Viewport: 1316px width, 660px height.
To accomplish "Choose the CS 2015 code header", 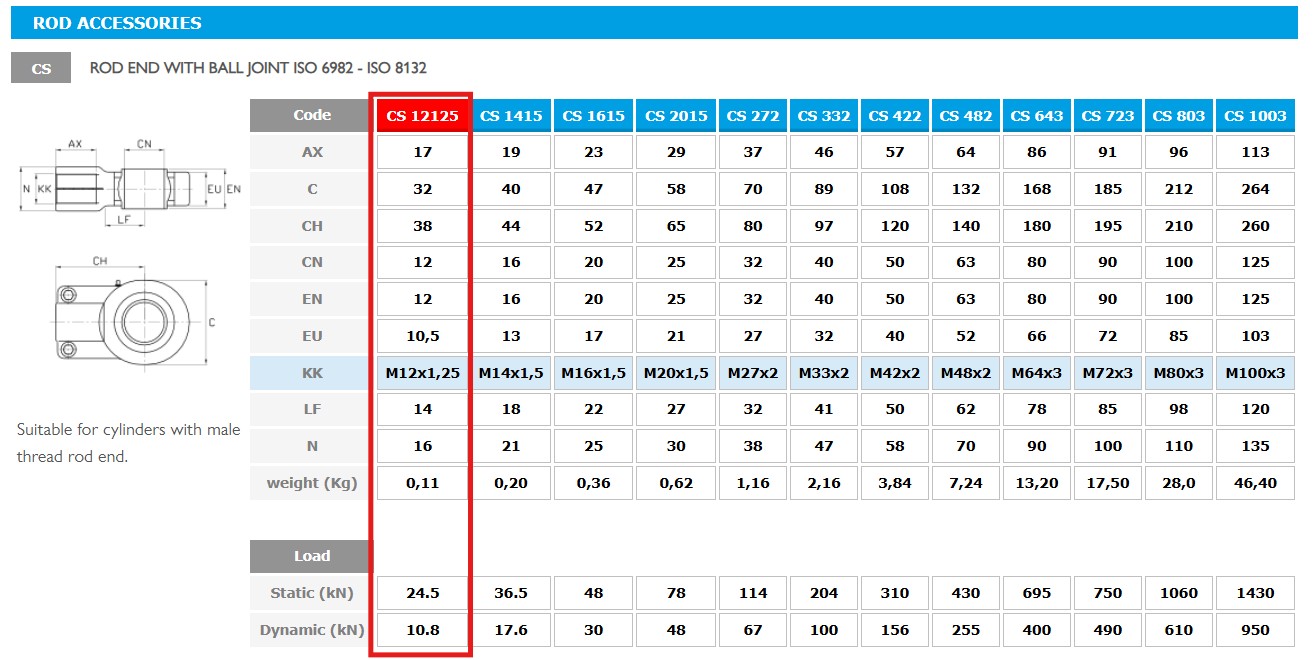I will pos(676,115).
